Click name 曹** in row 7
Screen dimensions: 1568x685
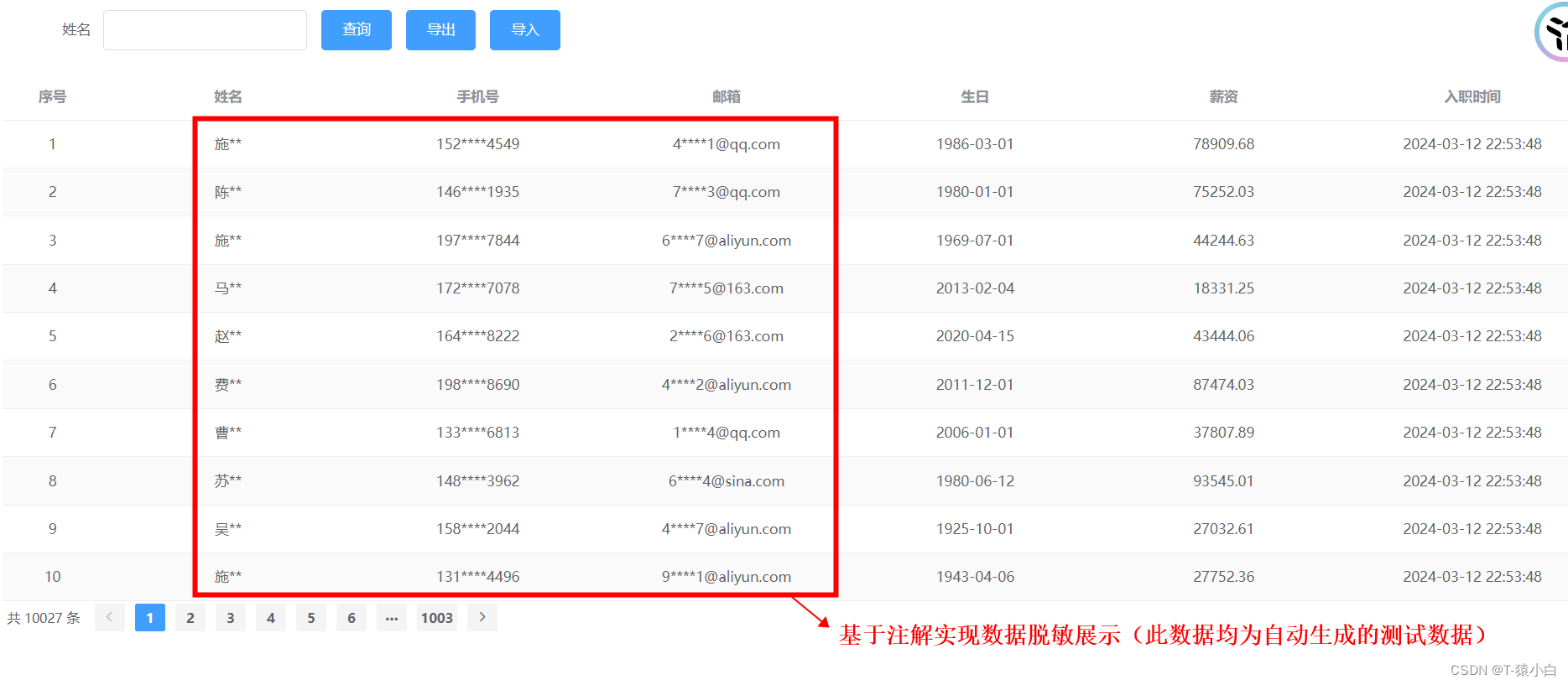[x=228, y=433]
